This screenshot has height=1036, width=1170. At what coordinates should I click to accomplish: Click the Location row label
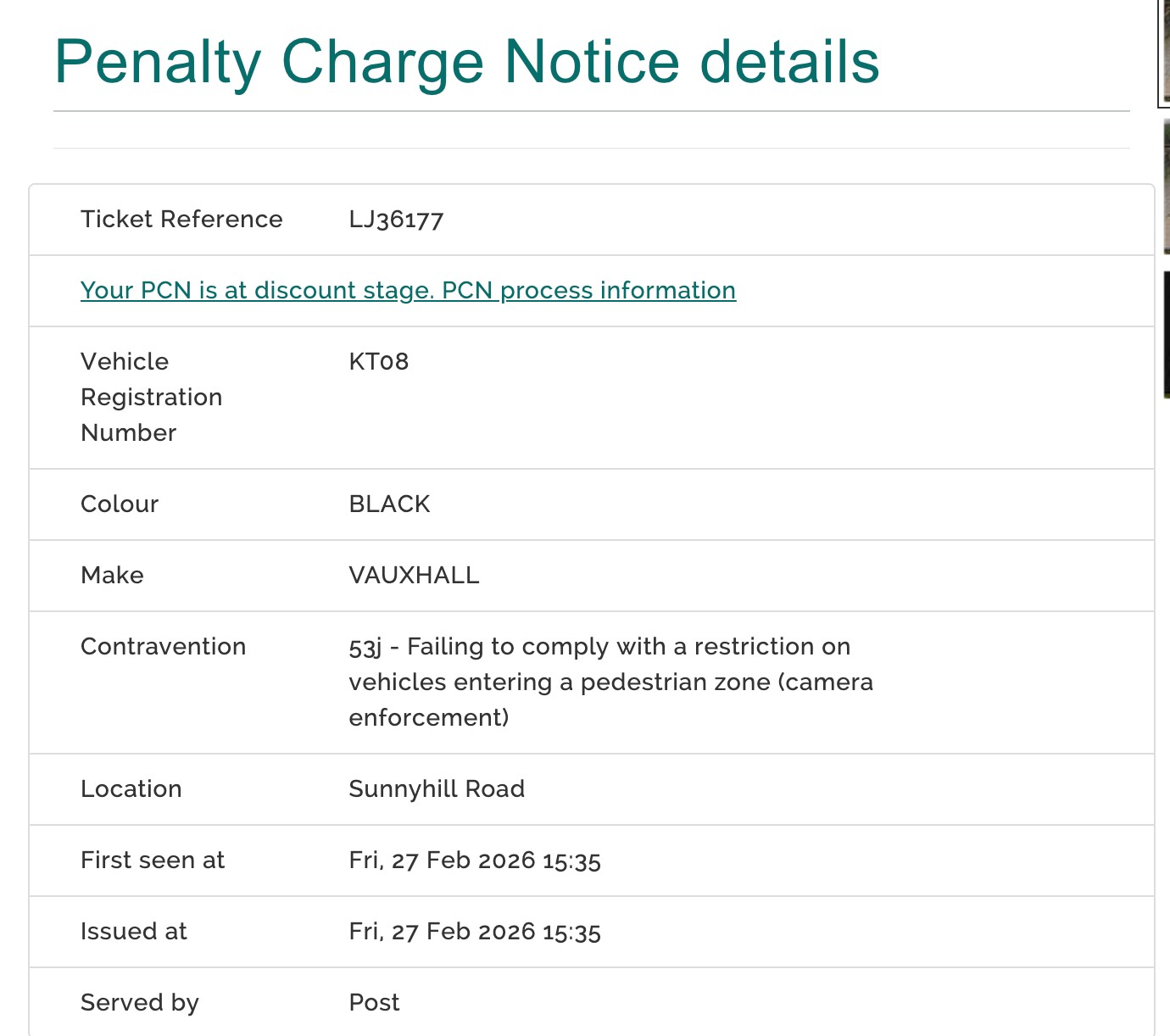click(x=131, y=789)
